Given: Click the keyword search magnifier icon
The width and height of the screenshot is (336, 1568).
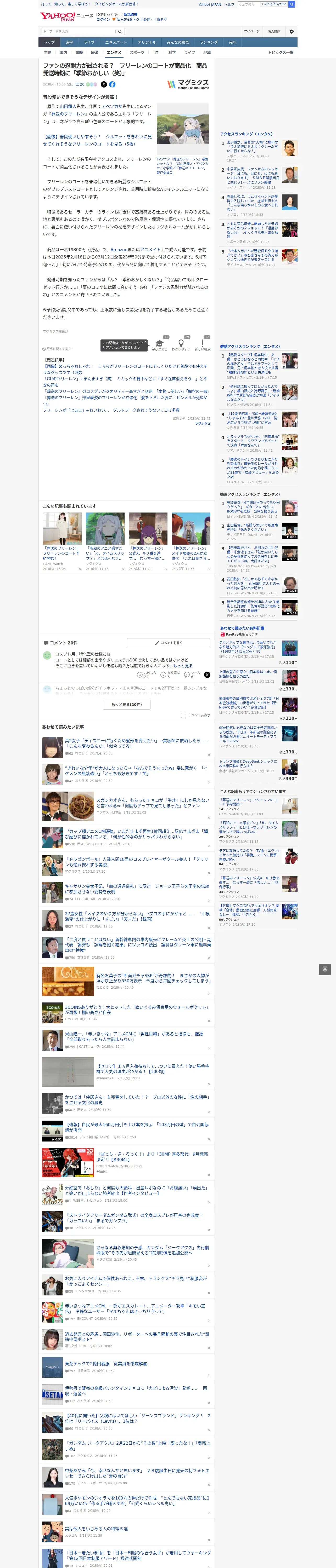Looking at the screenshot, I should click(120, 32).
